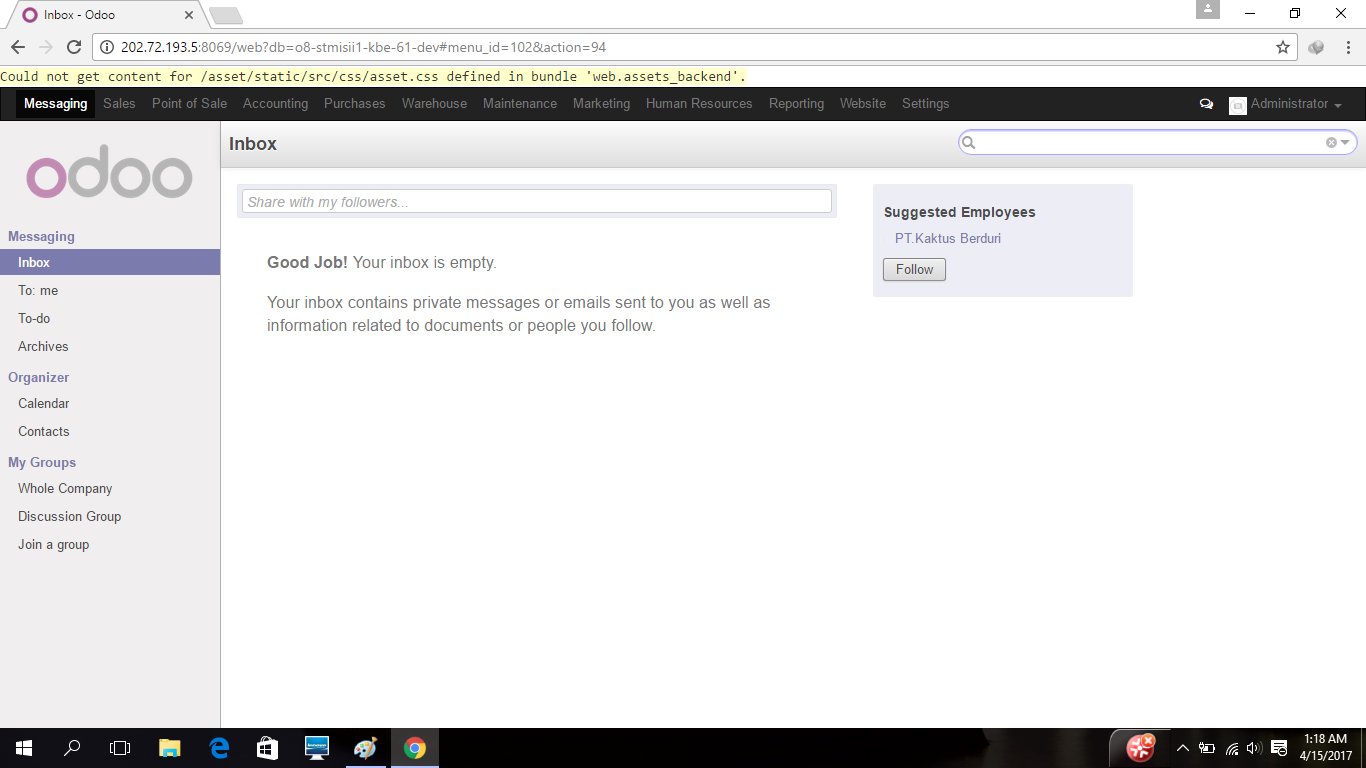The image size is (1366, 768).
Task: Open the Windows Start button
Action: click(x=22, y=747)
